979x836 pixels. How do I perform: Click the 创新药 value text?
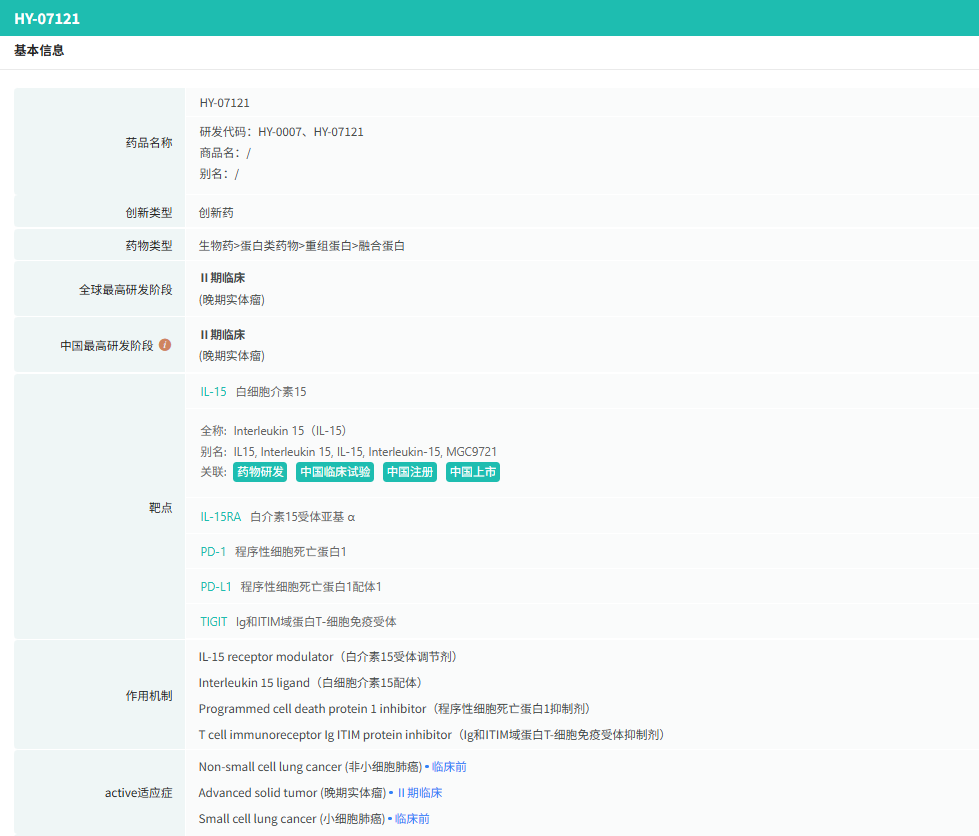216,213
